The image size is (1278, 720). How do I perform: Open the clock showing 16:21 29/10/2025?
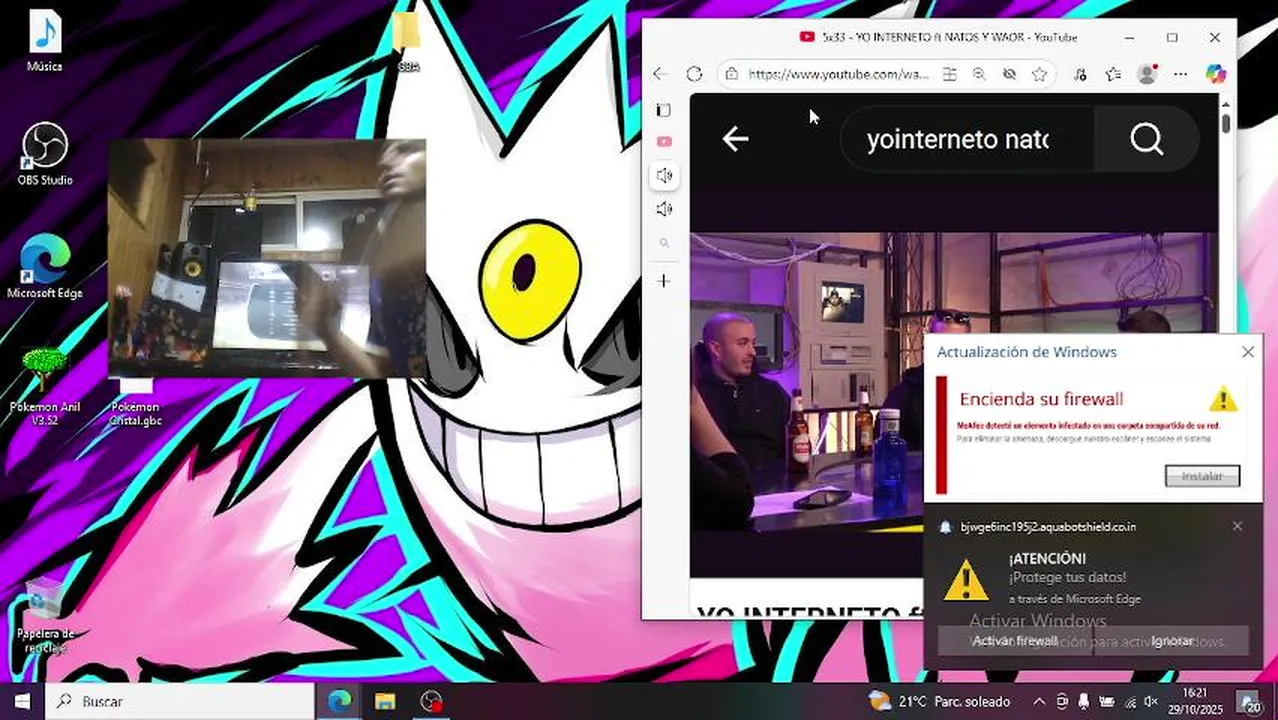(x=1194, y=701)
